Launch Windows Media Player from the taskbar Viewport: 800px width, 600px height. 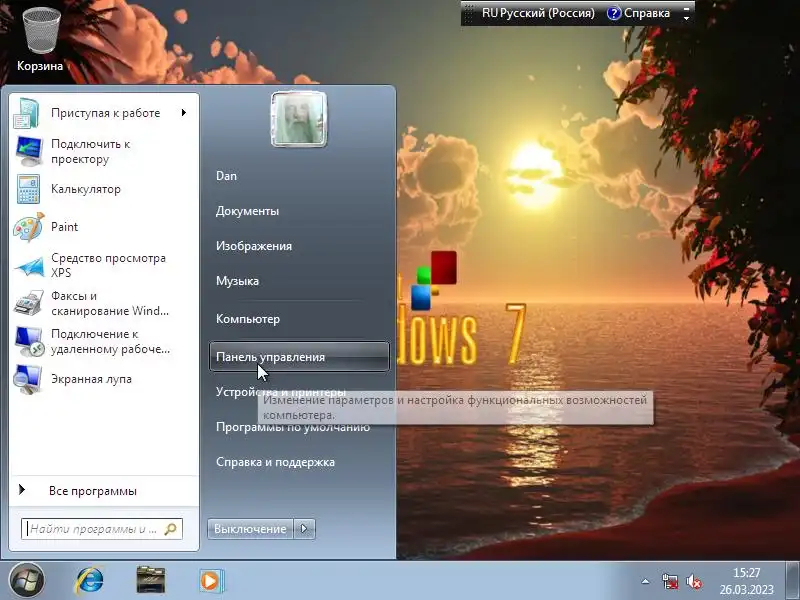[x=211, y=581]
